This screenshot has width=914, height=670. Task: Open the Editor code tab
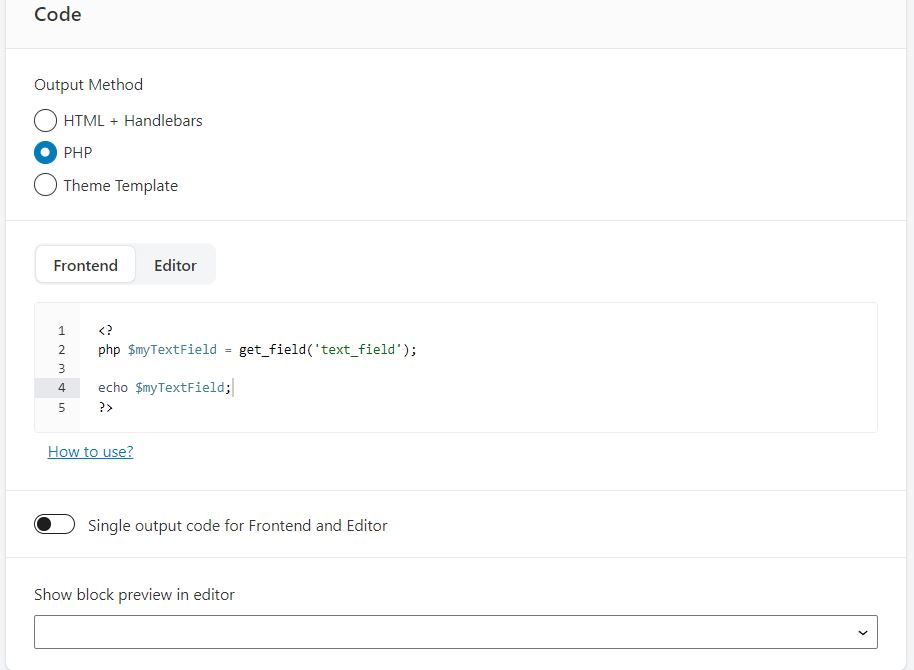click(175, 265)
